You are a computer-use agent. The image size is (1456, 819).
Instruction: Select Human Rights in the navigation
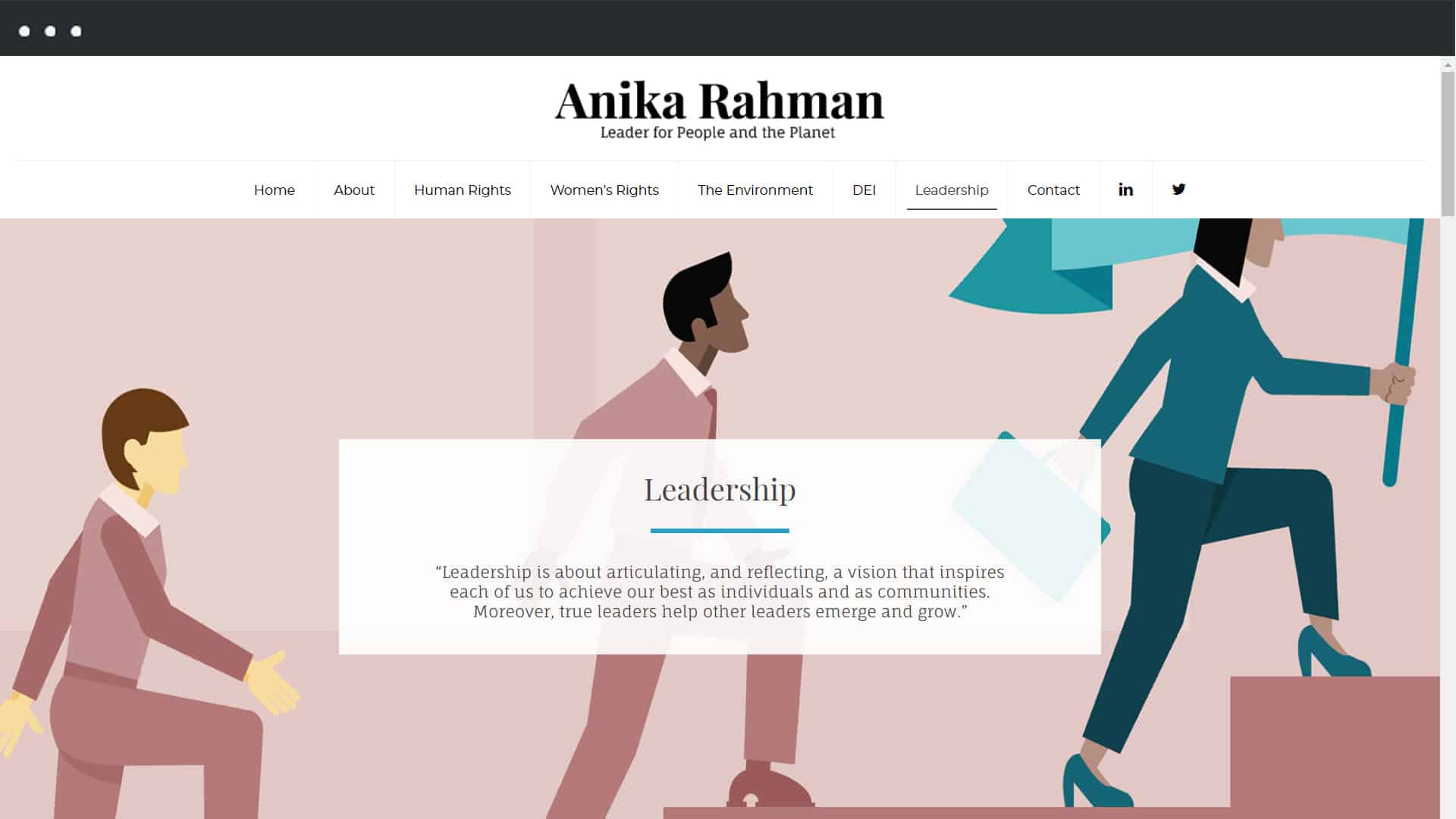(463, 190)
